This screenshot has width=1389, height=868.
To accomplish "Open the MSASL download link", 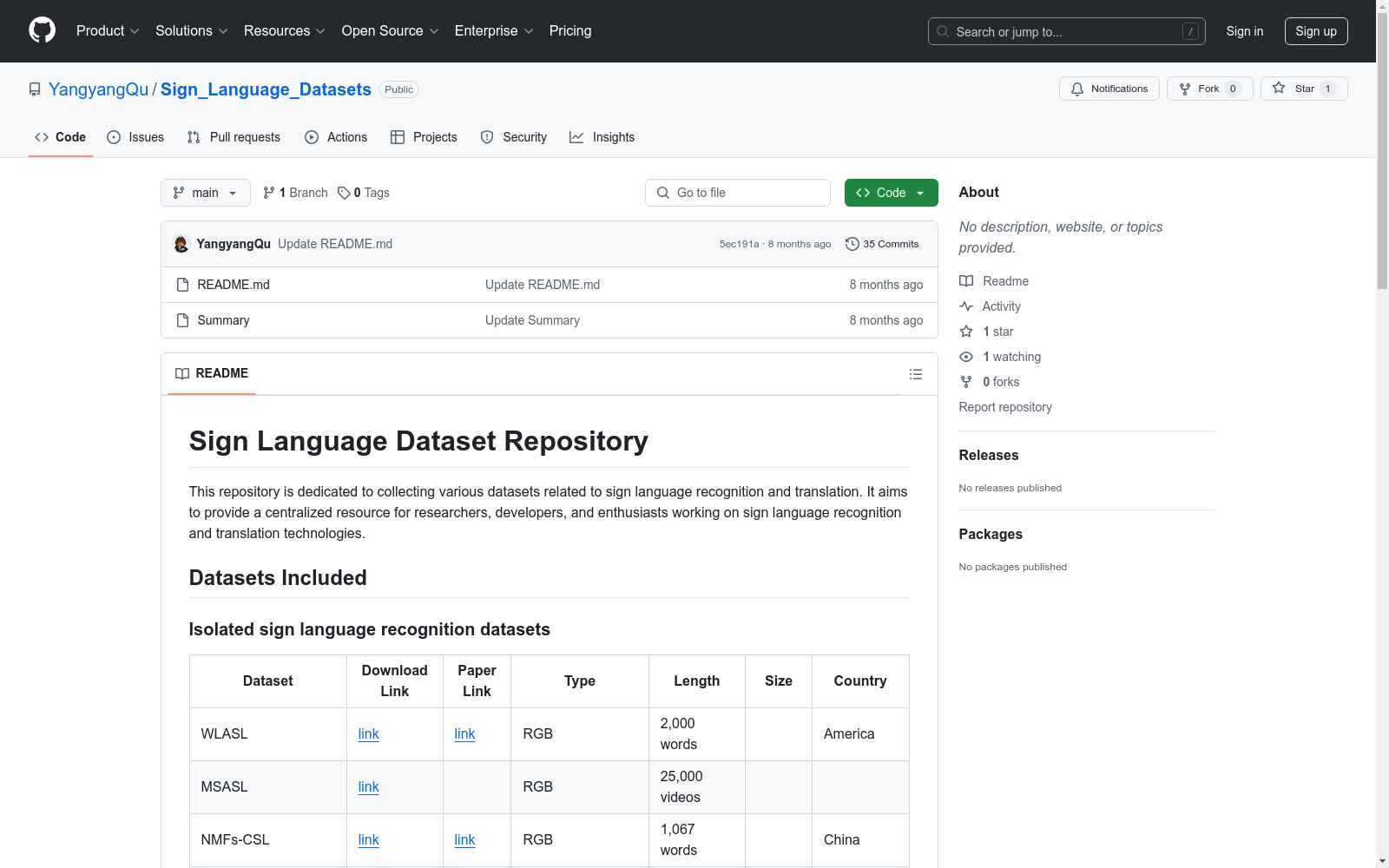I will [x=368, y=787].
